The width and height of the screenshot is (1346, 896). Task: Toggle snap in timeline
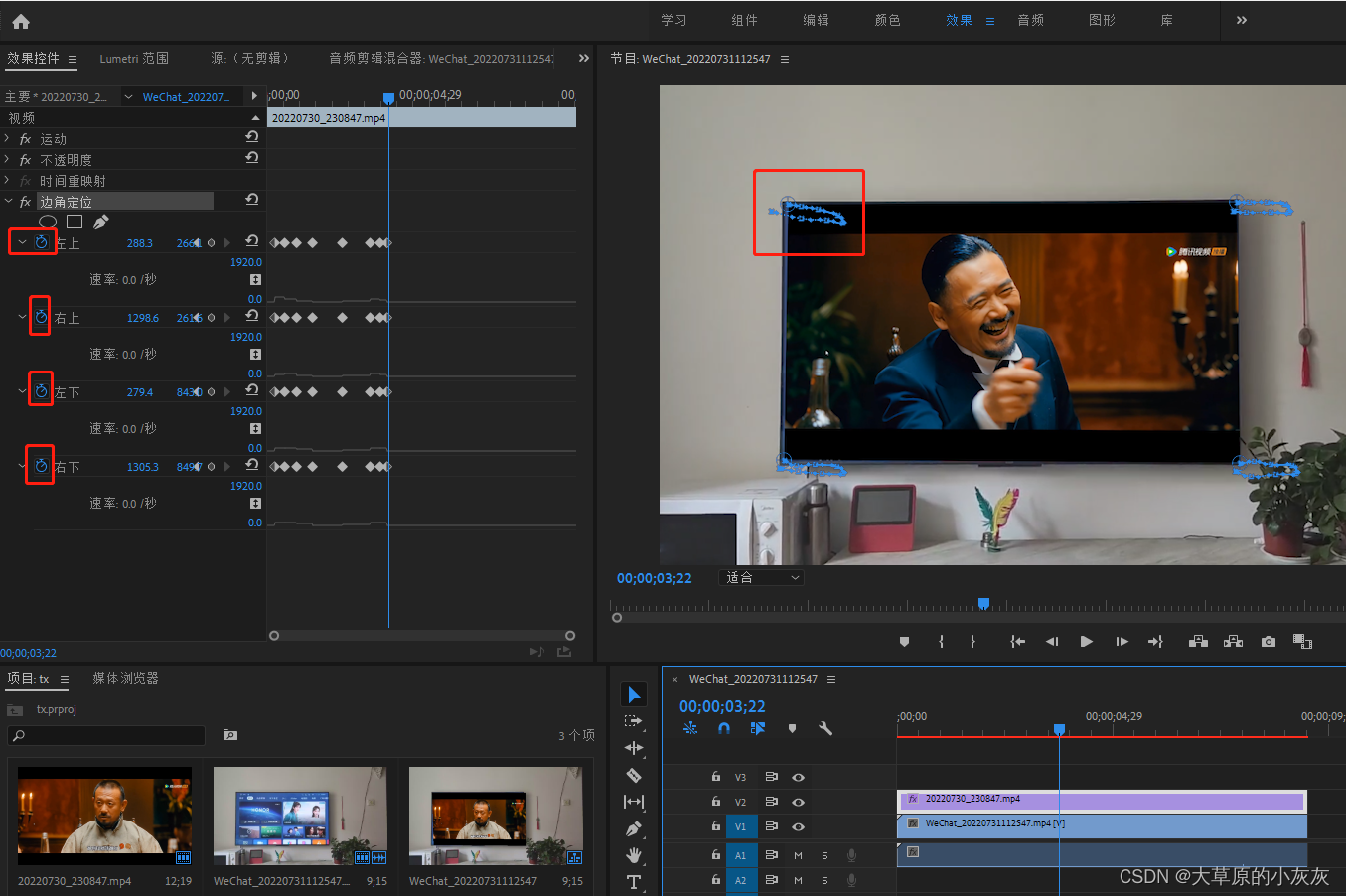click(x=724, y=728)
